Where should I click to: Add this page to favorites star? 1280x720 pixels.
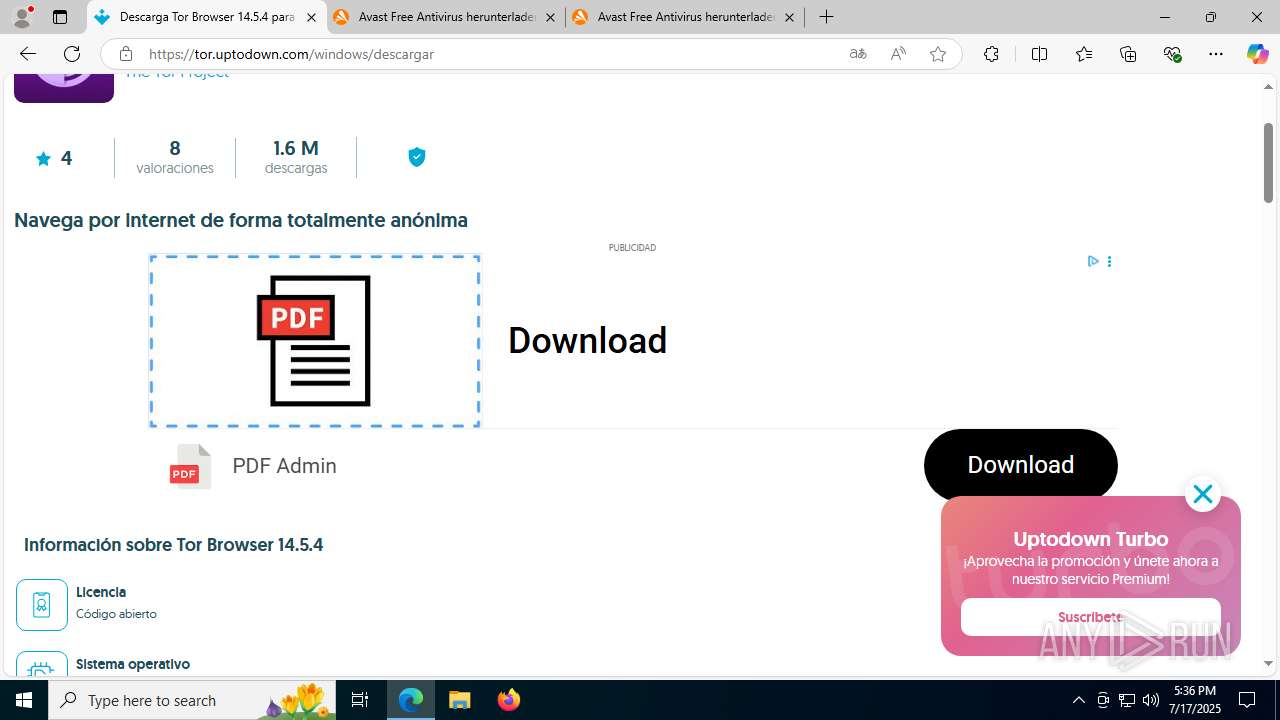[938, 54]
